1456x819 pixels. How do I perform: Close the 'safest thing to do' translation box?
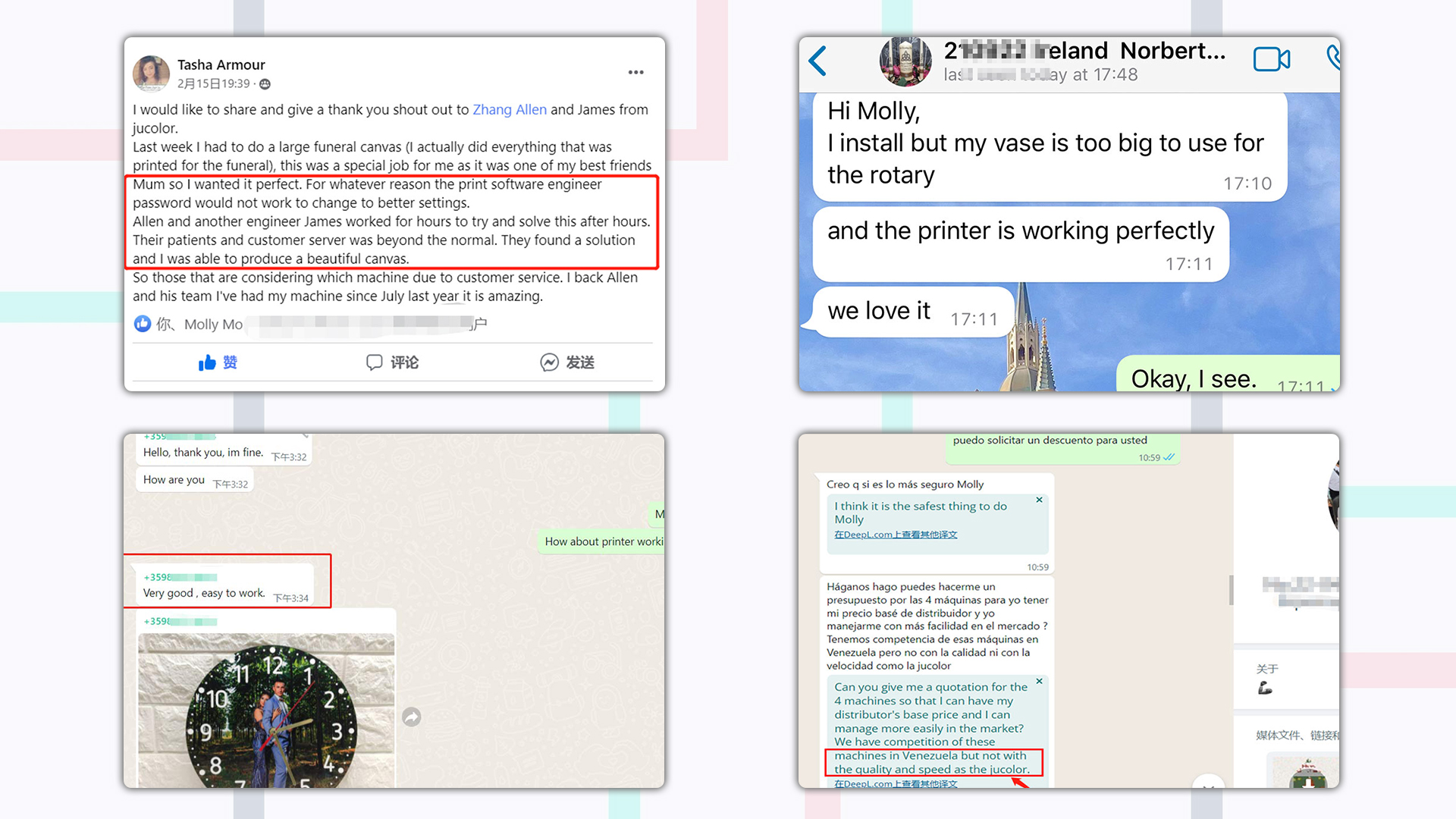(x=1039, y=500)
